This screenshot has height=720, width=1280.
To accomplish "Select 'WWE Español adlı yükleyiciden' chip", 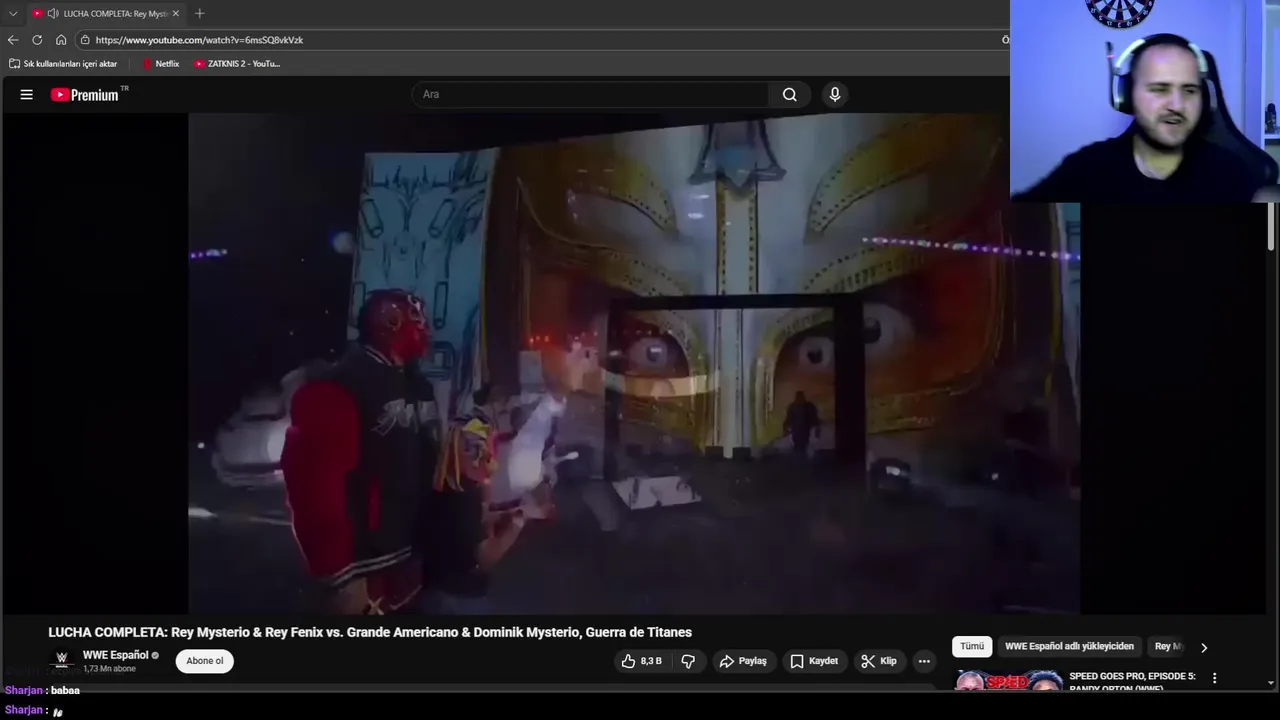I will [1069, 646].
